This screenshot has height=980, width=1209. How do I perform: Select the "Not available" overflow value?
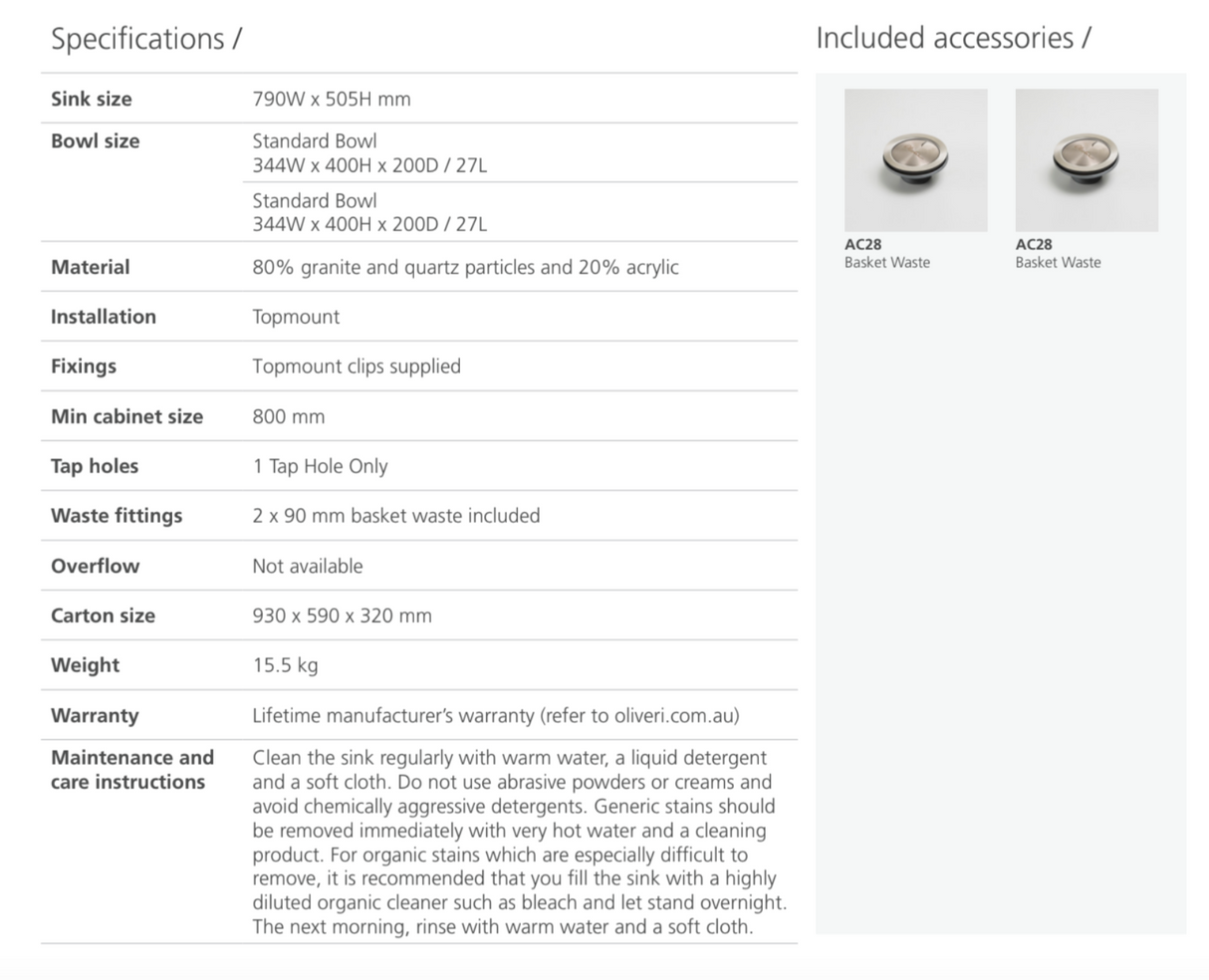click(x=308, y=566)
